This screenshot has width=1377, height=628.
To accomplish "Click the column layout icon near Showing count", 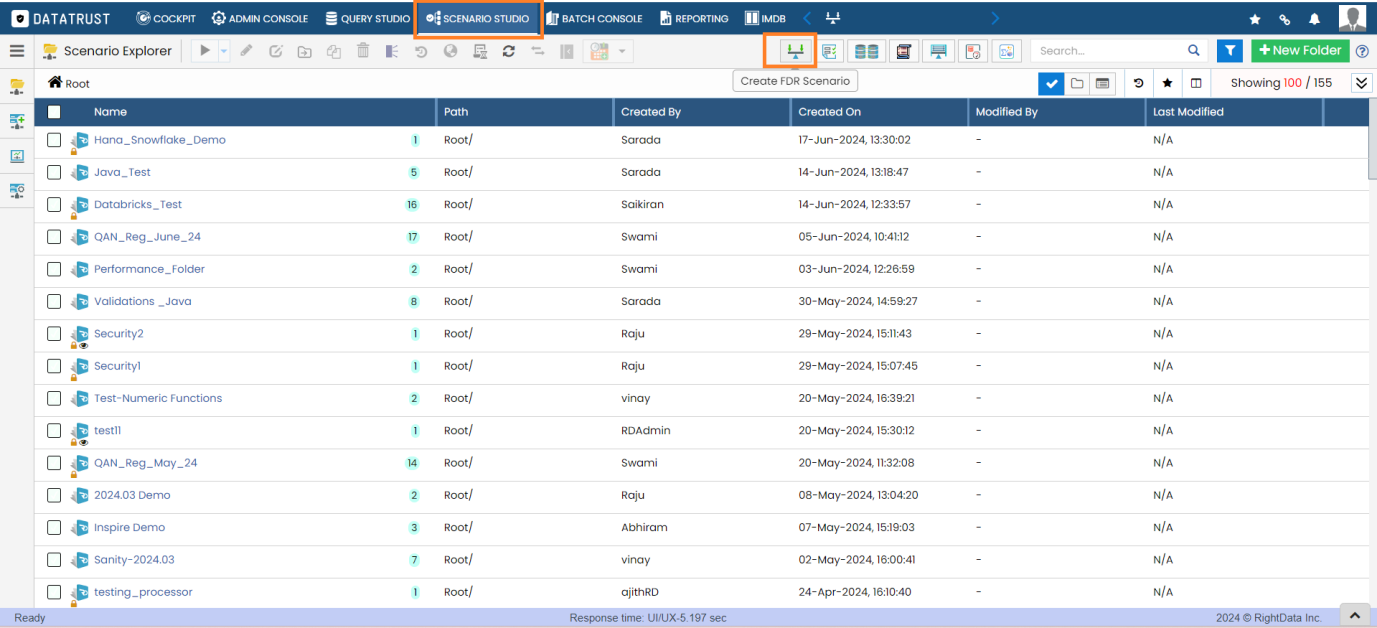I will coord(1195,83).
